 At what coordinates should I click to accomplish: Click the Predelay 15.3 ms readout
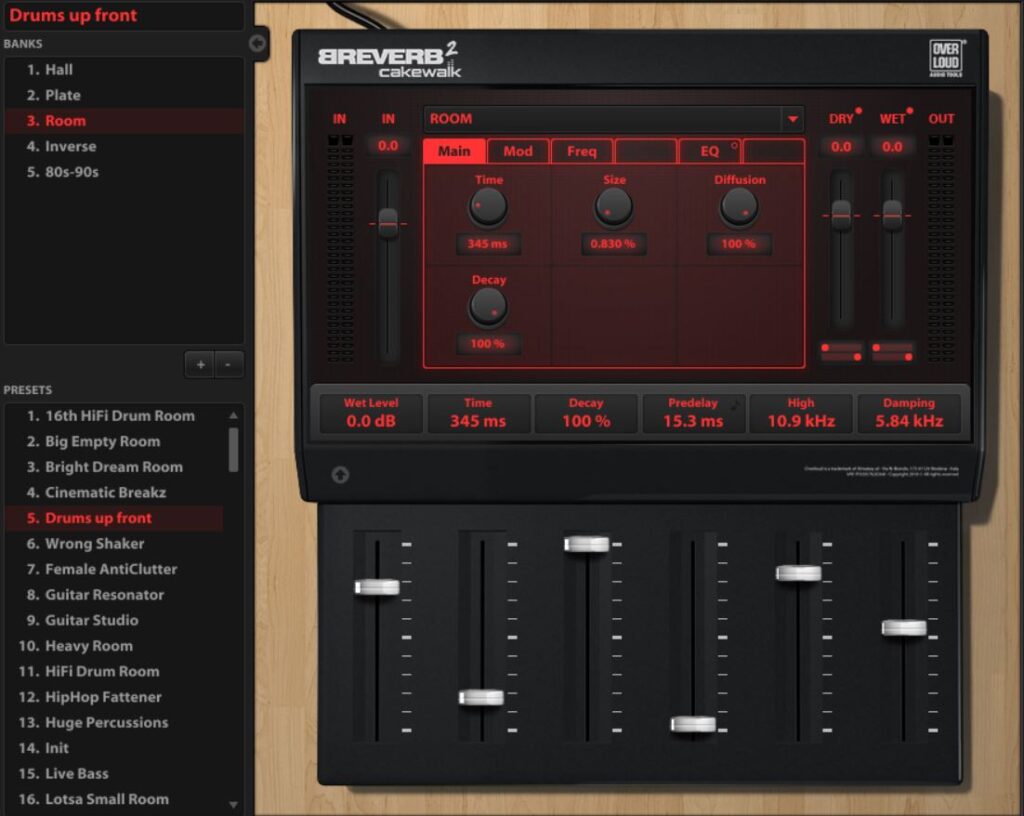[693, 413]
